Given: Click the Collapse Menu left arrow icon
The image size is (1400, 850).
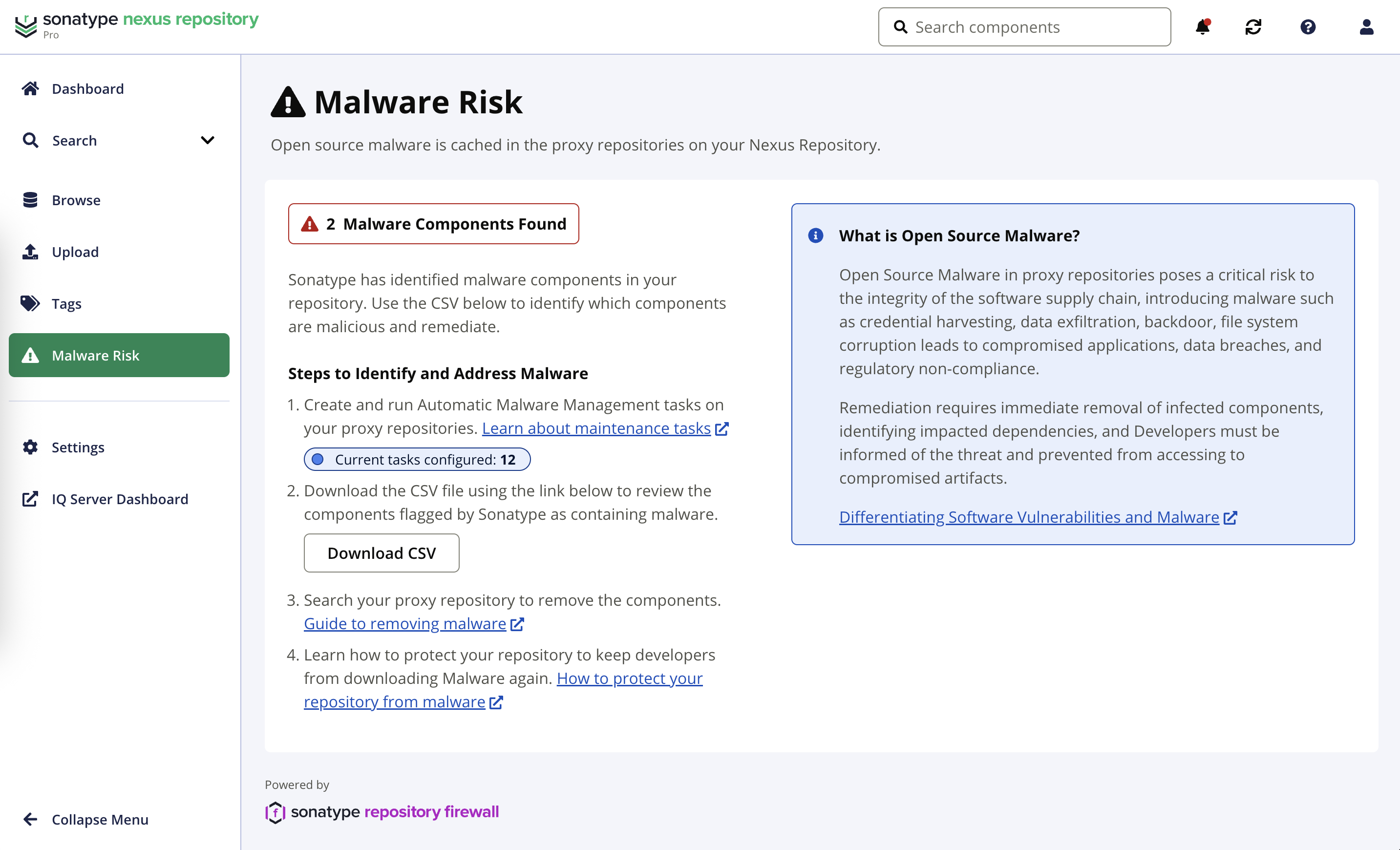Looking at the screenshot, I should (30, 819).
